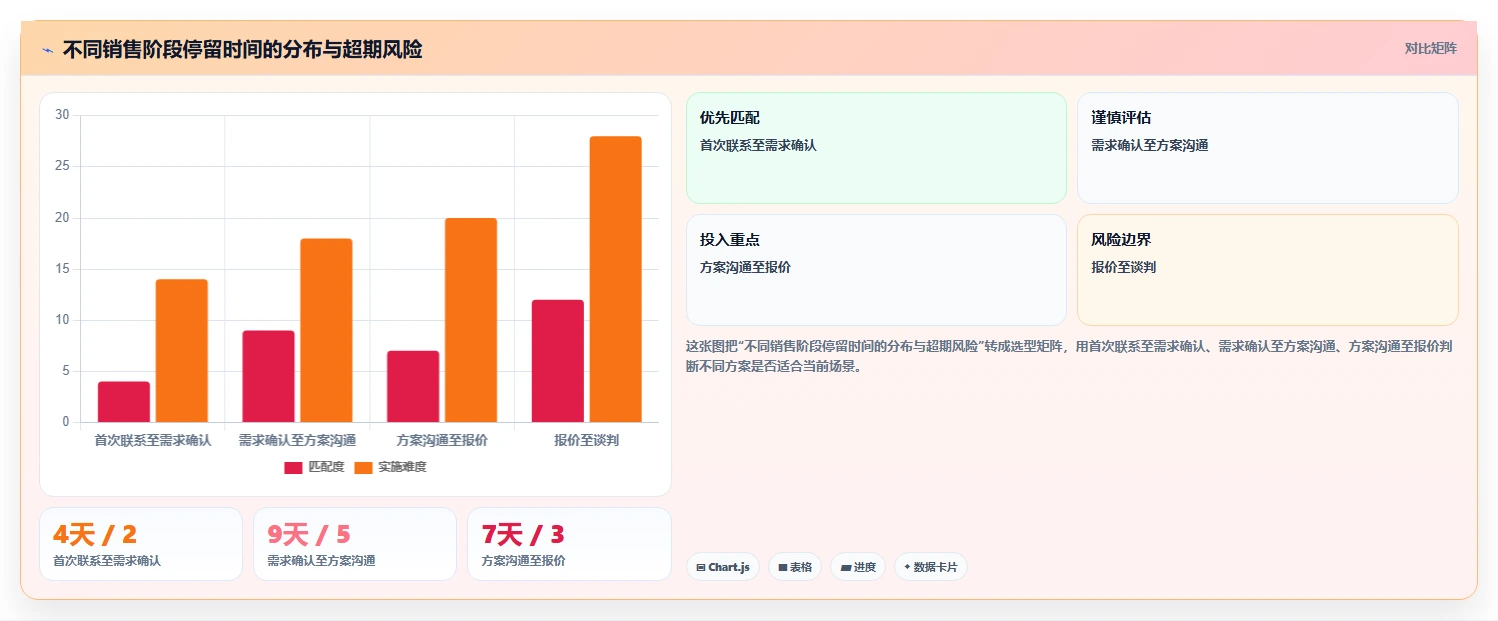This screenshot has width=1498, height=621.
Task: Click the 进度 tag chip
Action: (858, 567)
